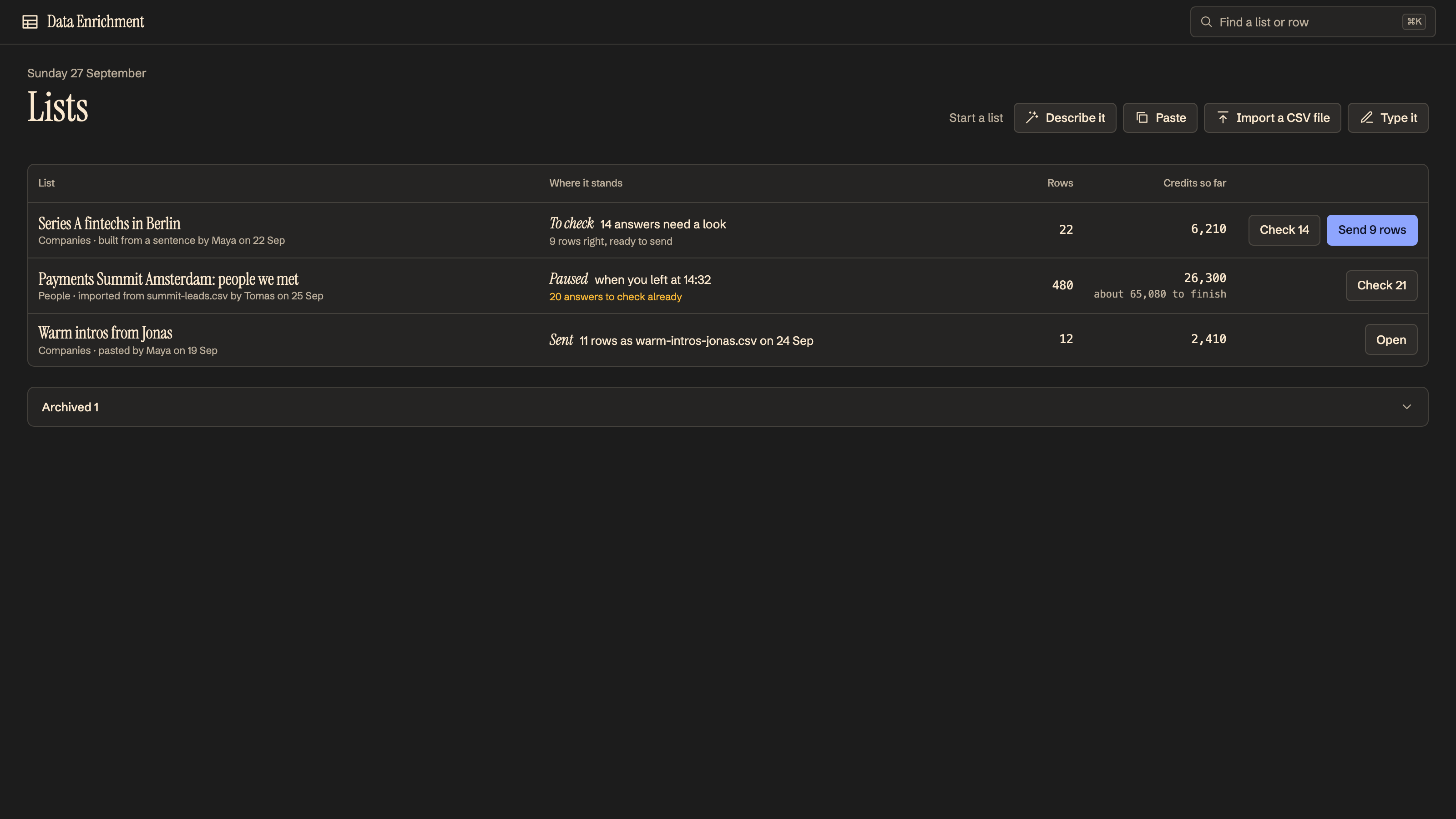Click '14 answers need a look' status

[663, 224]
